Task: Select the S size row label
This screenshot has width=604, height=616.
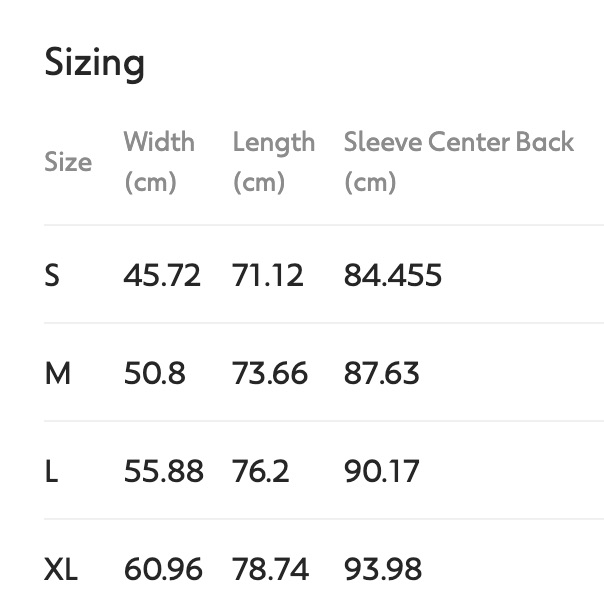Action: [52, 275]
